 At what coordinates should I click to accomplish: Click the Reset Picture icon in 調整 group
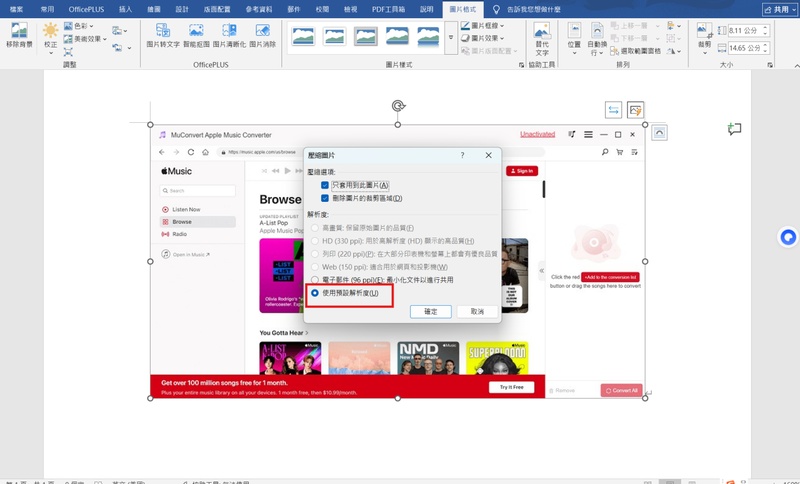[x=117, y=47]
